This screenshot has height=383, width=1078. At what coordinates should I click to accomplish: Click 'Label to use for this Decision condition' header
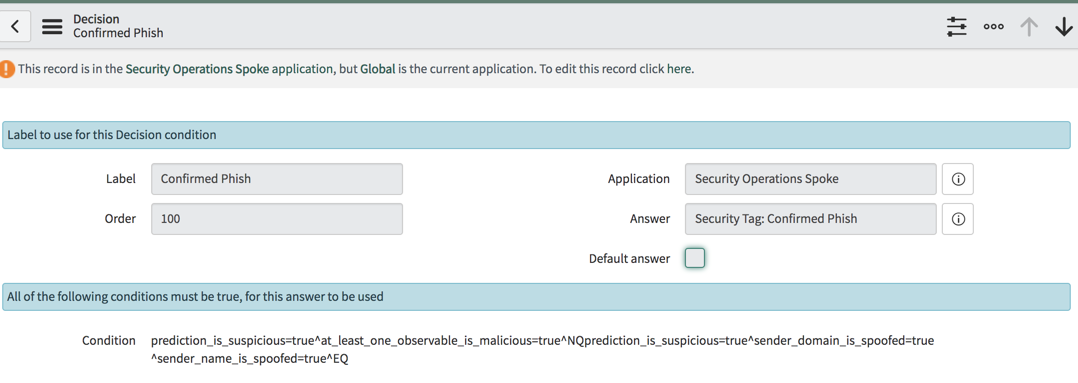click(x=536, y=135)
